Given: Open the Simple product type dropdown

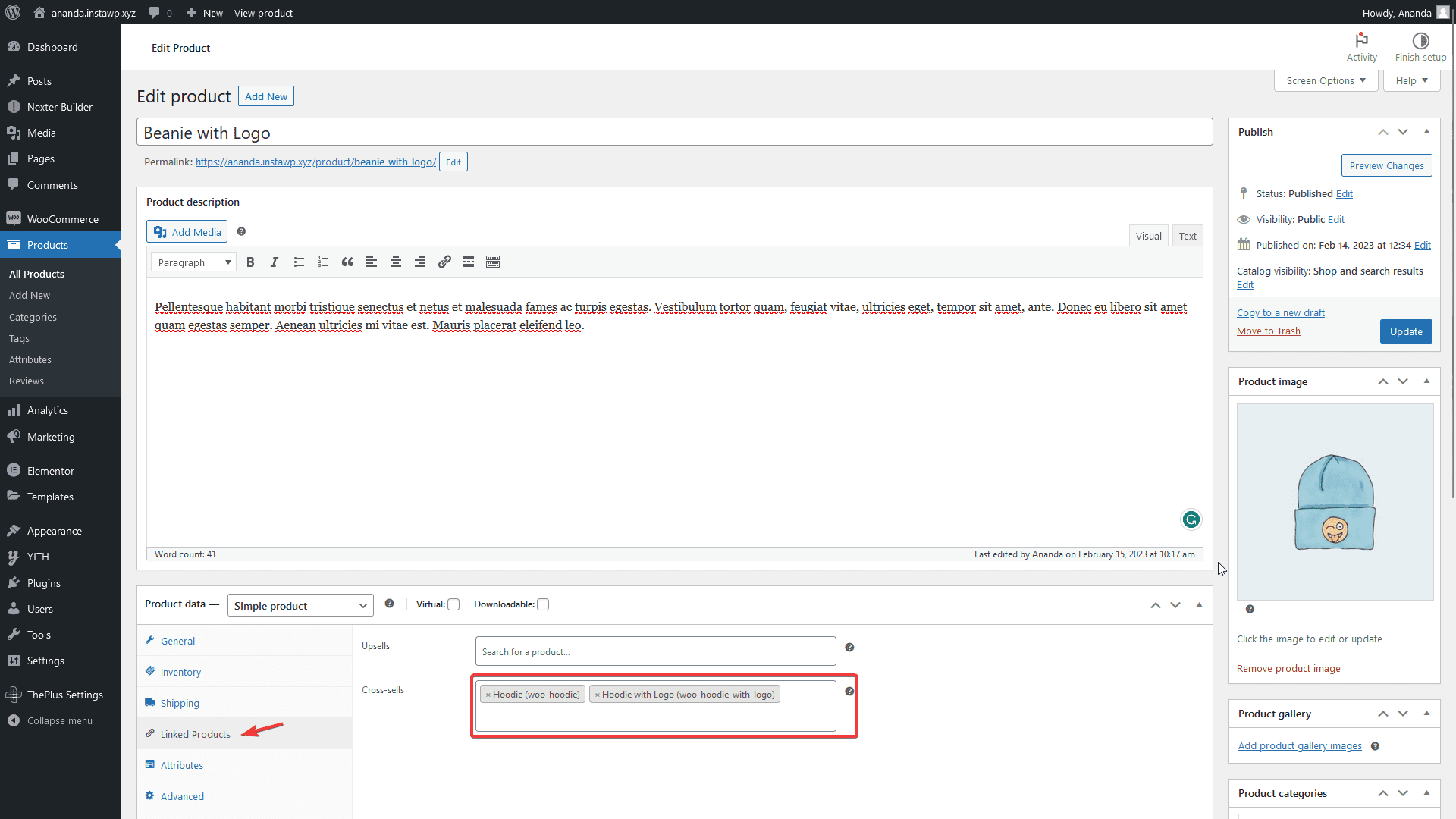Looking at the screenshot, I should tap(300, 605).
